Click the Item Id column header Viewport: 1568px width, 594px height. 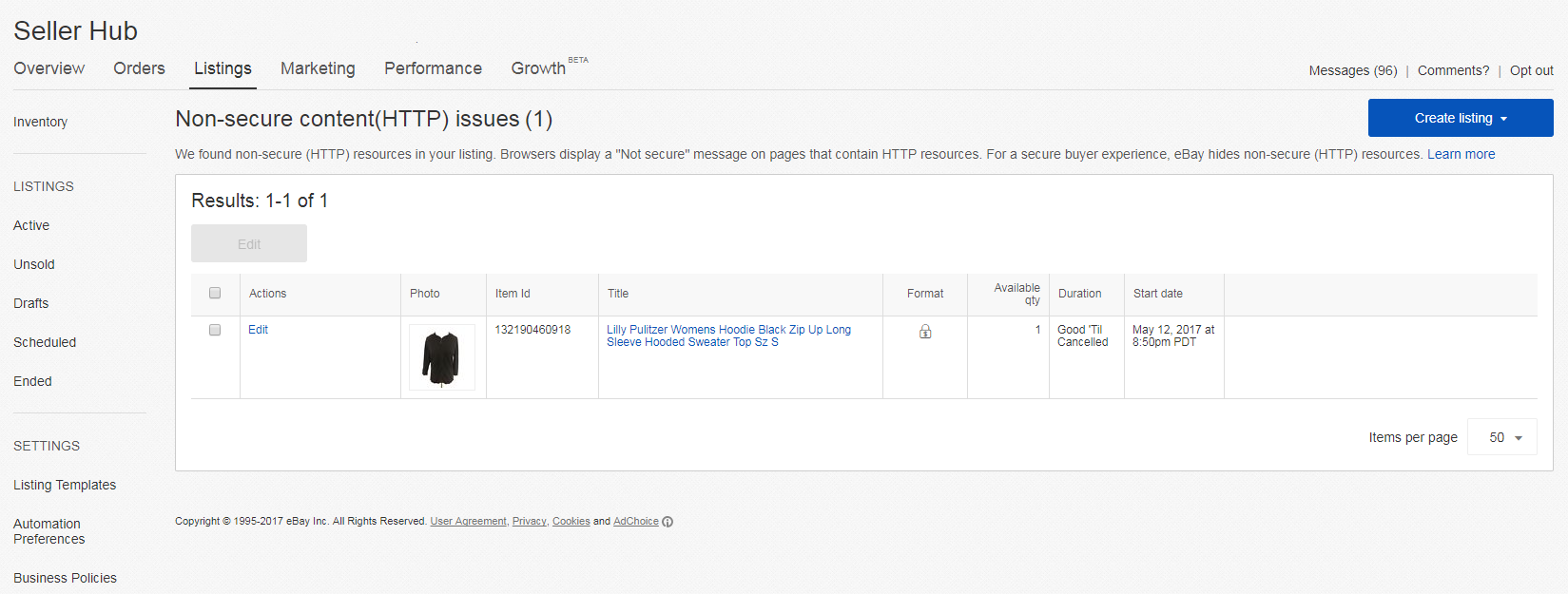click(x=513, y=294)
